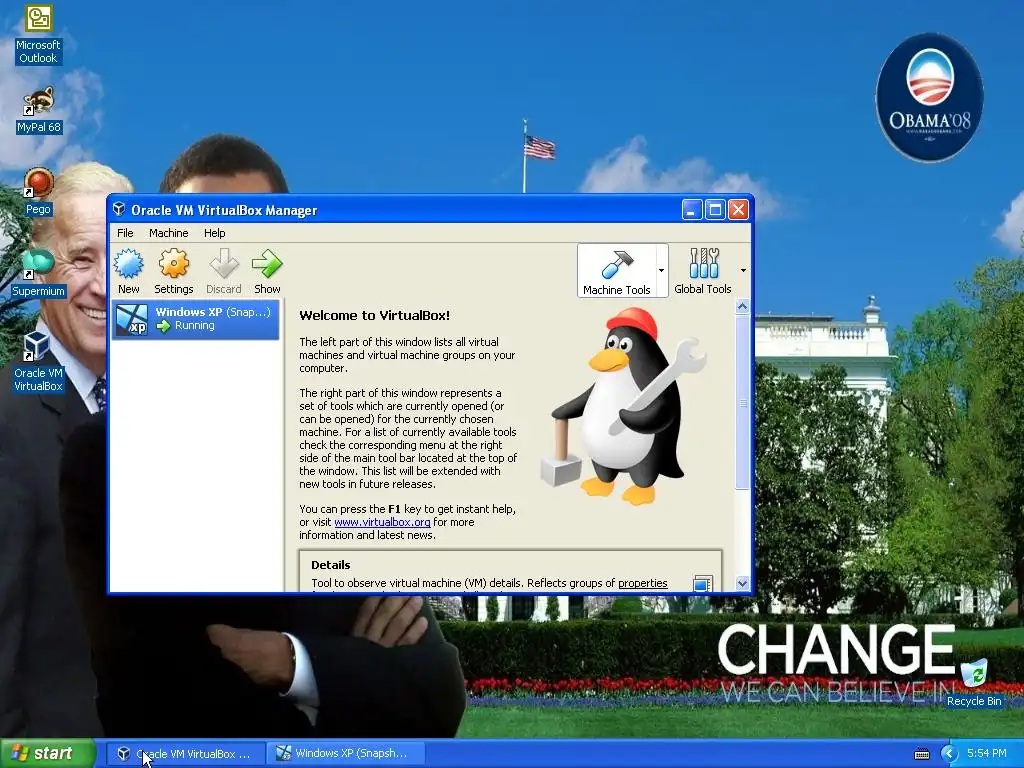Click the New virtual machine toolbar icon

click(129, 271)
